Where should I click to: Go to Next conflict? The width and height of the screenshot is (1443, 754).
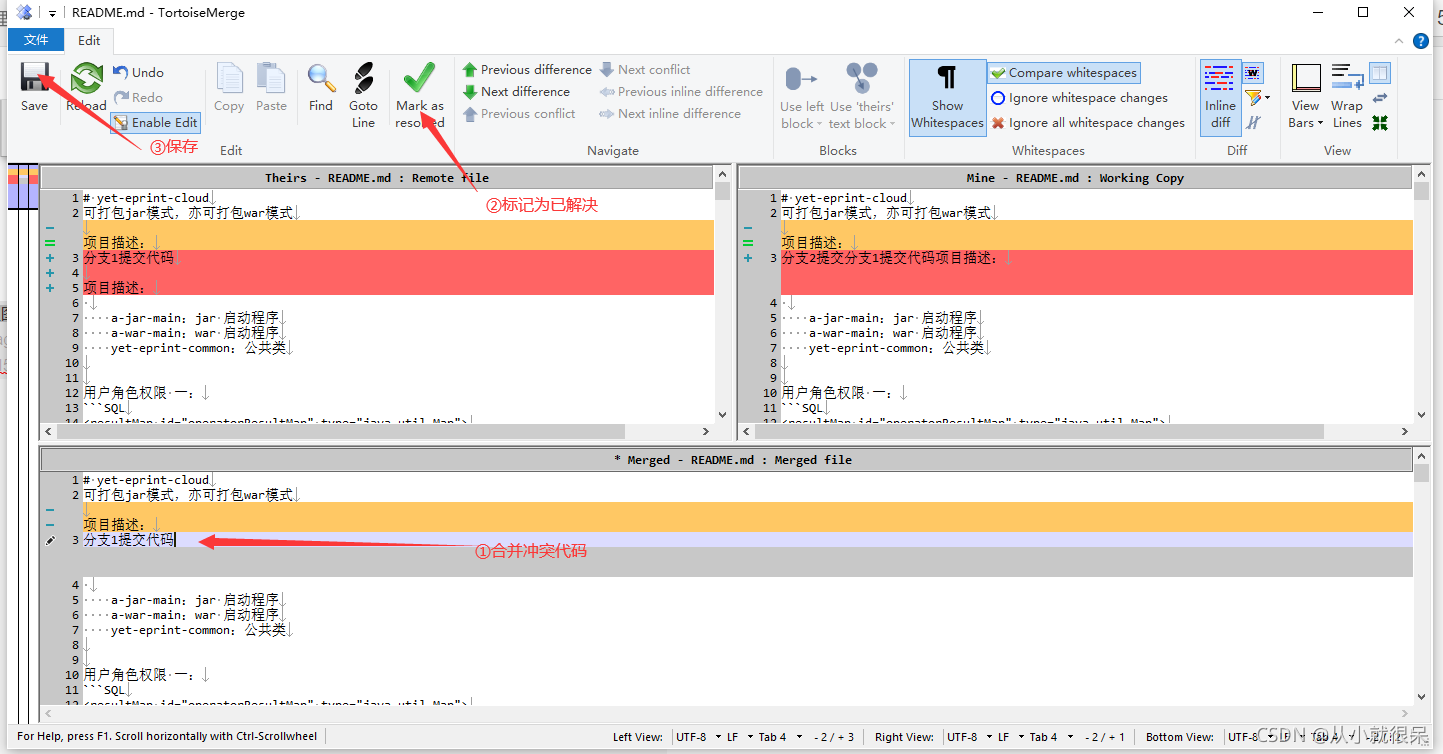pyautogui.click(x=645, y=70)
